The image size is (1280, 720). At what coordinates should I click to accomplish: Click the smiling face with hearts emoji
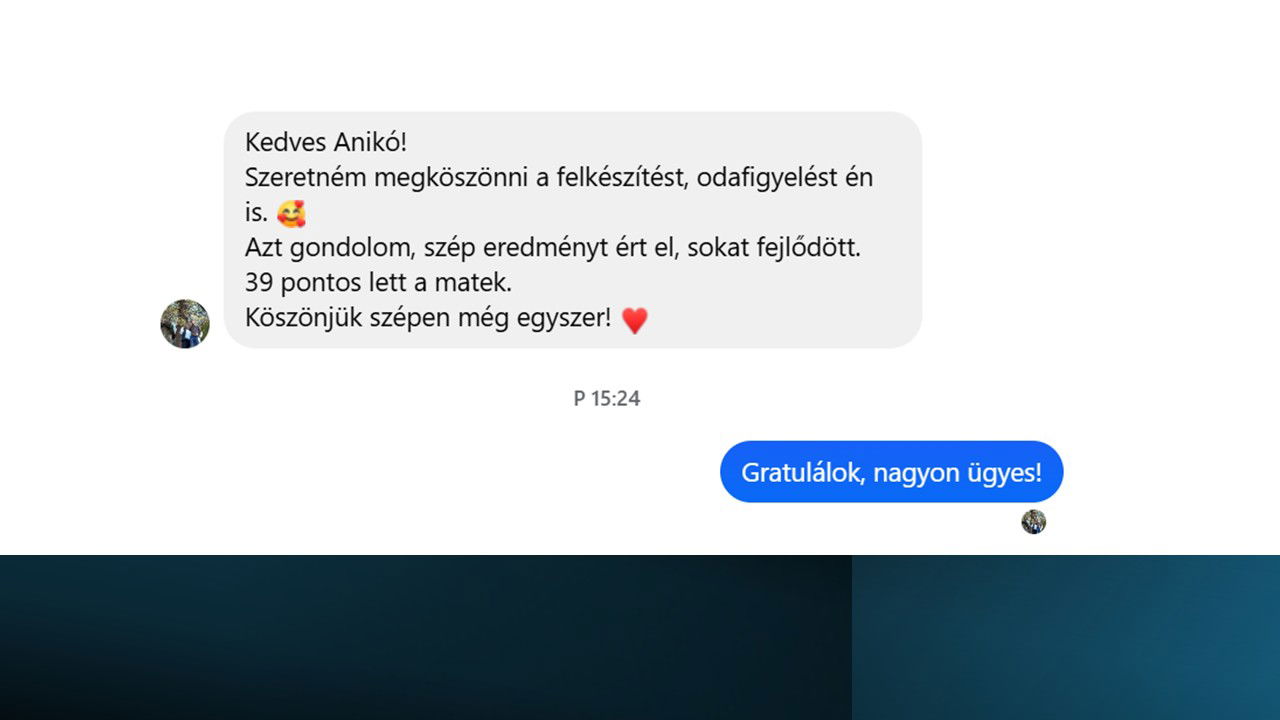click(x=291, y=214)
